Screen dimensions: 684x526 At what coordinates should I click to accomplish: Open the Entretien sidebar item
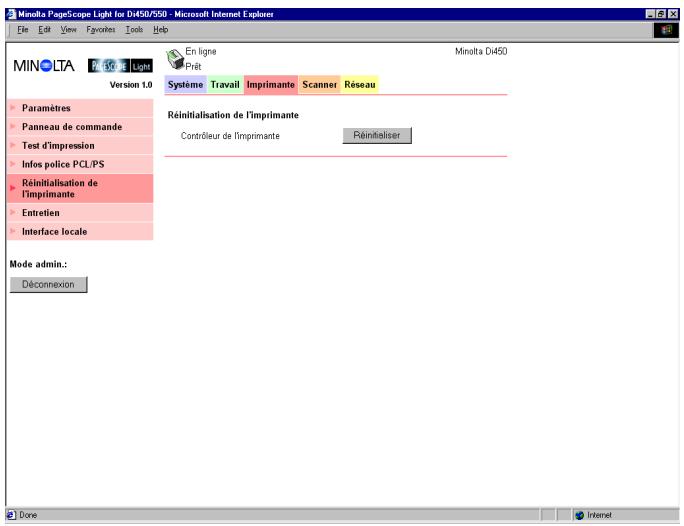pos(80,213)
